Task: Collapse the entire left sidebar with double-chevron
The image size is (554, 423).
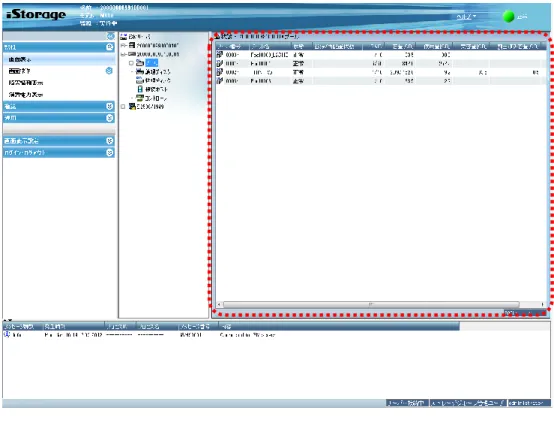Action: (x=110, y=36)
